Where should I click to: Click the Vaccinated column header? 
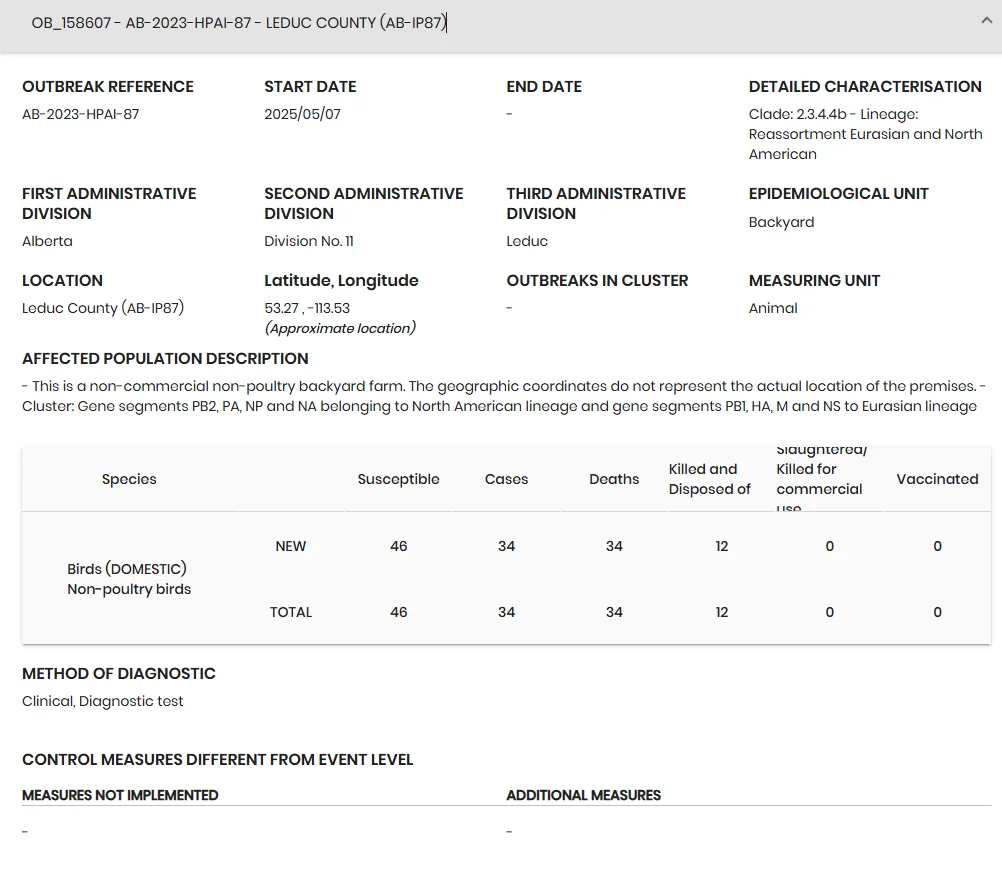[x=937, y=479]
